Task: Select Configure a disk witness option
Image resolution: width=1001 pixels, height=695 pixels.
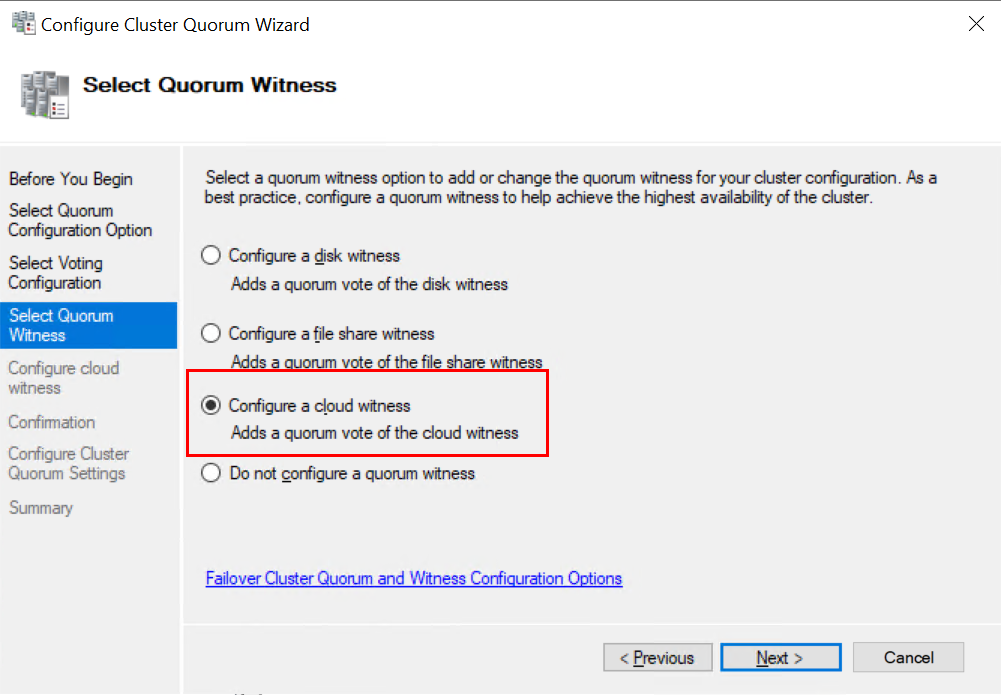Action: coord(211,255)
